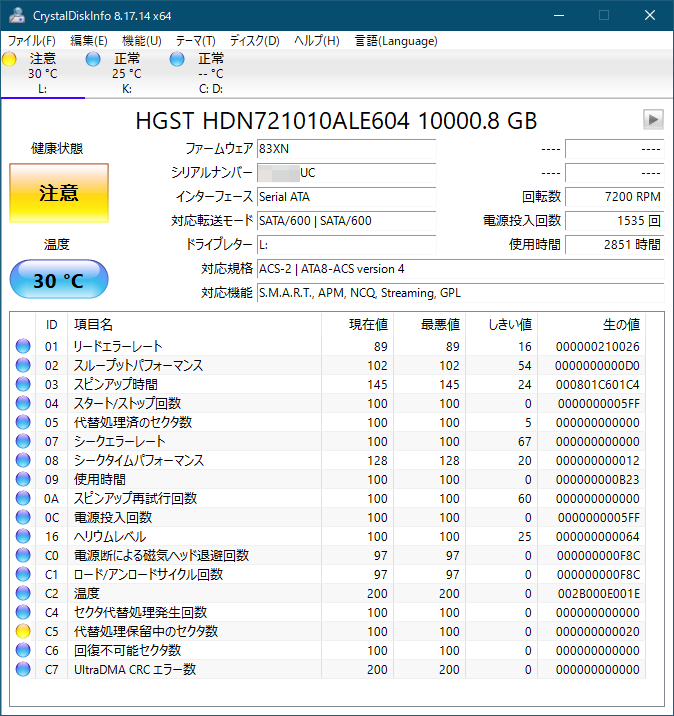Screen dimensions: 674x716
Task: Click the 最悪値 column header
Action: click(430, 324)
